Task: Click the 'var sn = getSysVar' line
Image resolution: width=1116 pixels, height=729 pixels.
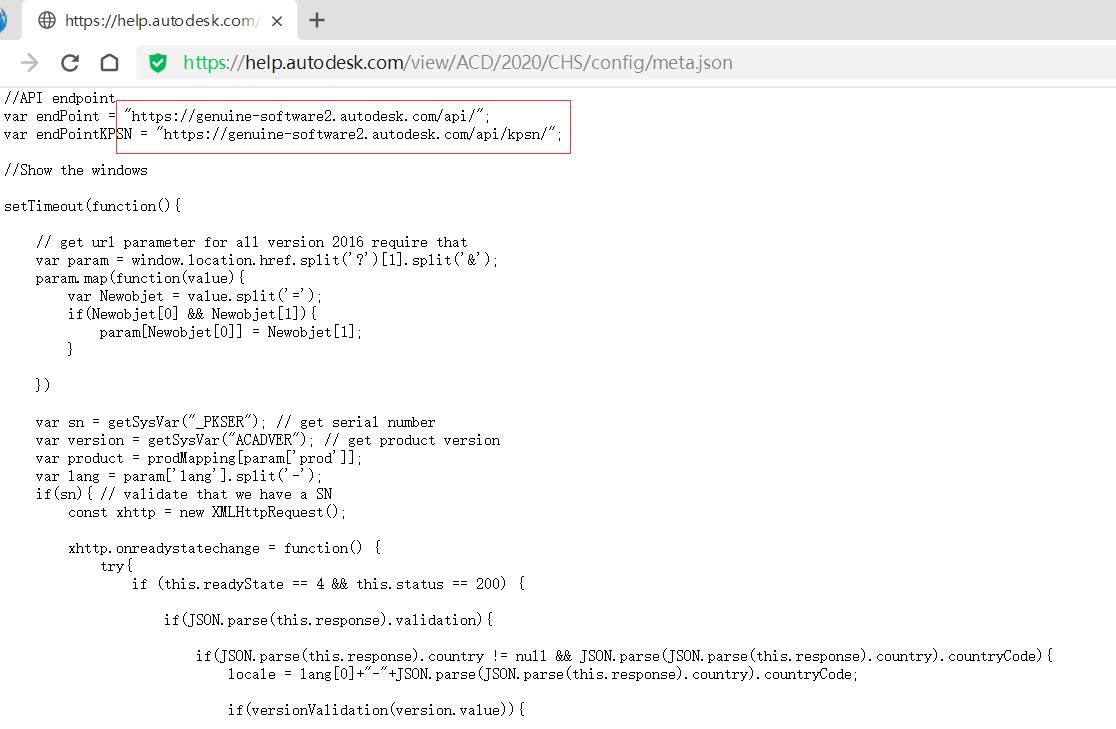Action: (x=235, y=422)
